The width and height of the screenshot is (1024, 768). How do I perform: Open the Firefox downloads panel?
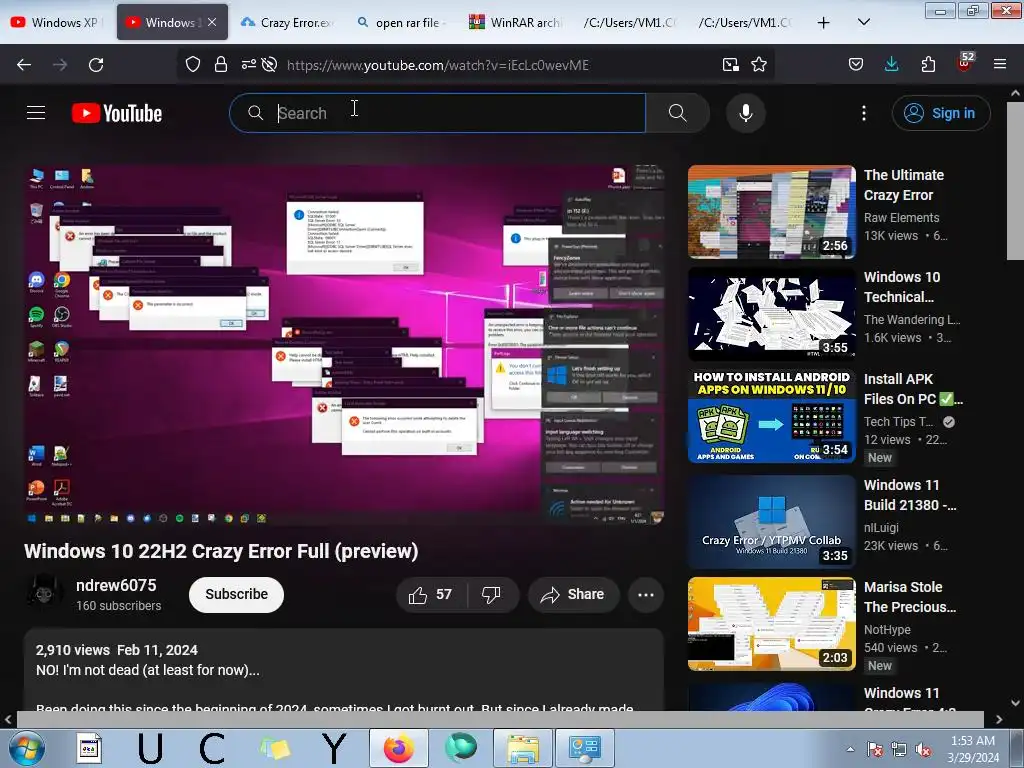[891, 65]
